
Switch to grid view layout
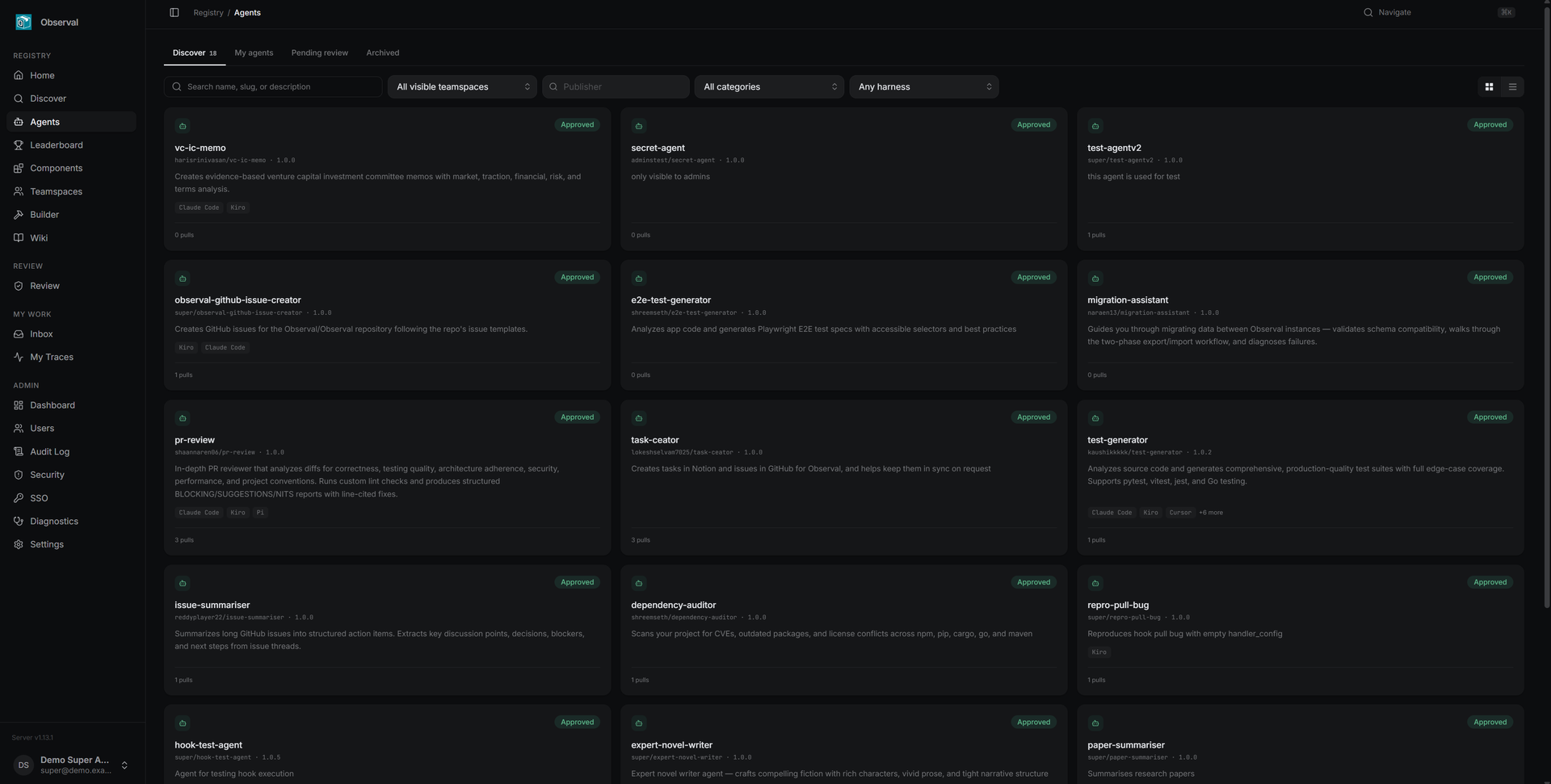click(x=1489, y=86)
